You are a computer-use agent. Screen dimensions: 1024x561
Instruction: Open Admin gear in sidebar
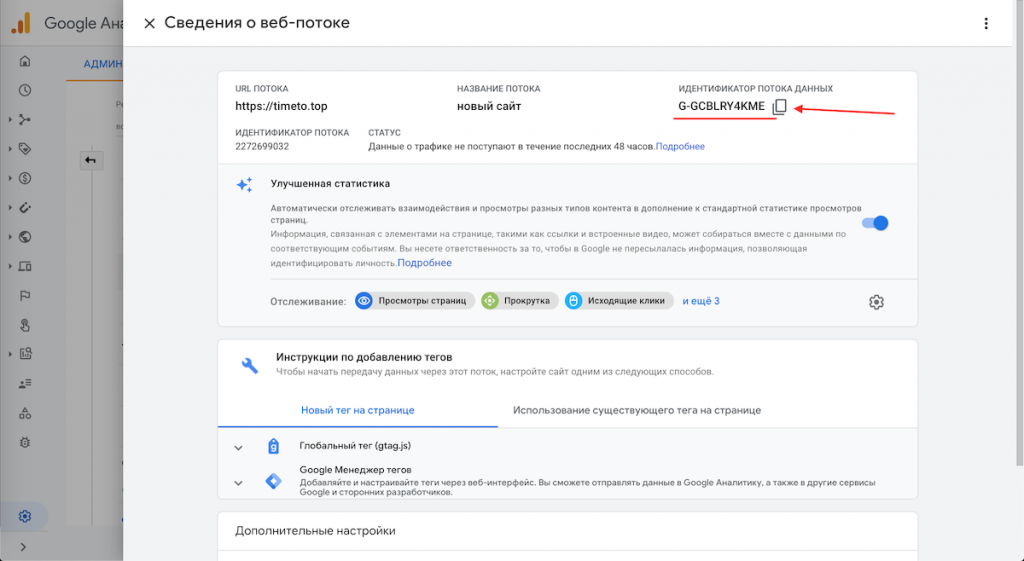(x=25, y=516)
